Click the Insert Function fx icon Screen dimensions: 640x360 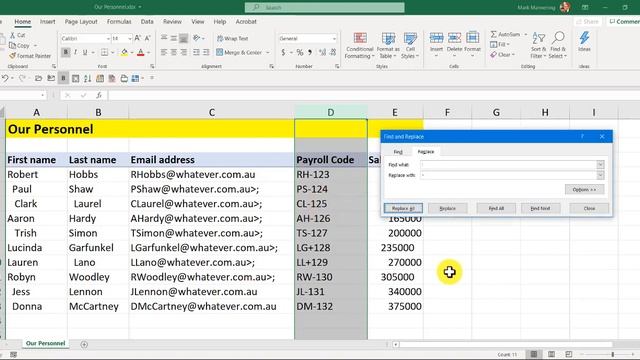pyautogui.click(x=99, y=95)
